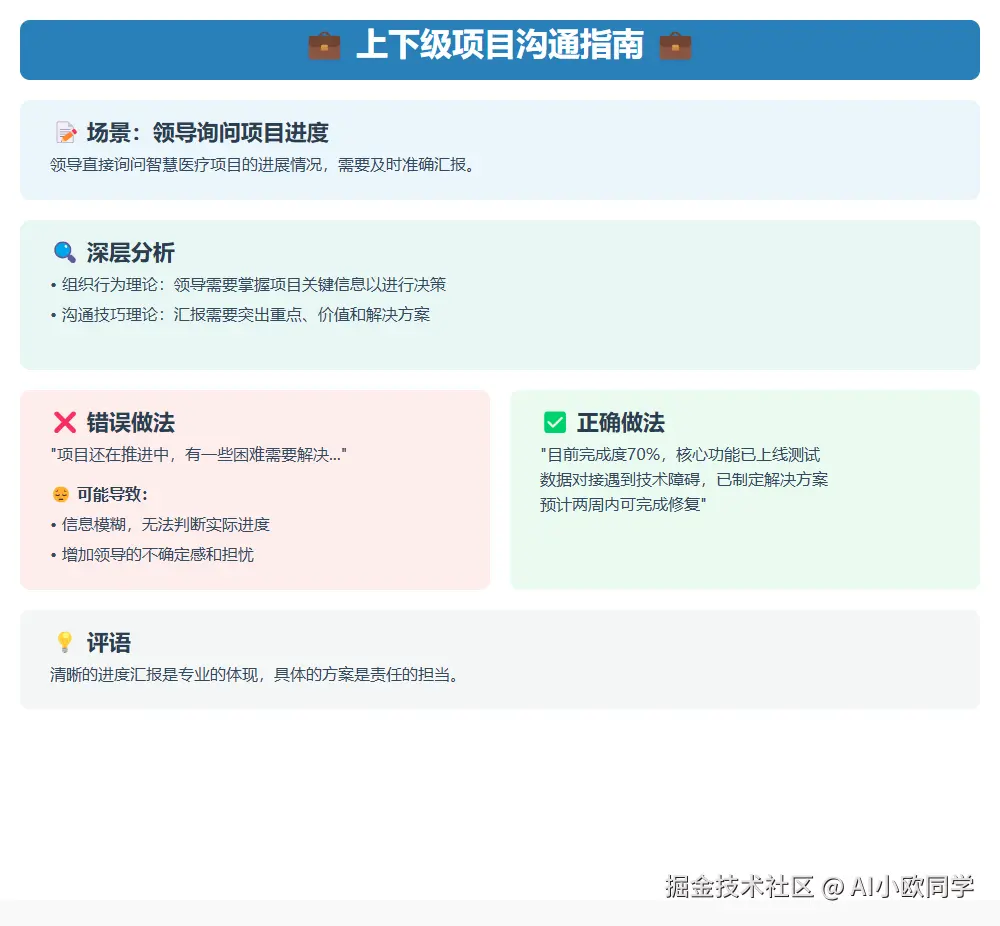
Task: Click the line 数据对接遇到技术障碍，已制定解决方案
Action: [684, 480]
